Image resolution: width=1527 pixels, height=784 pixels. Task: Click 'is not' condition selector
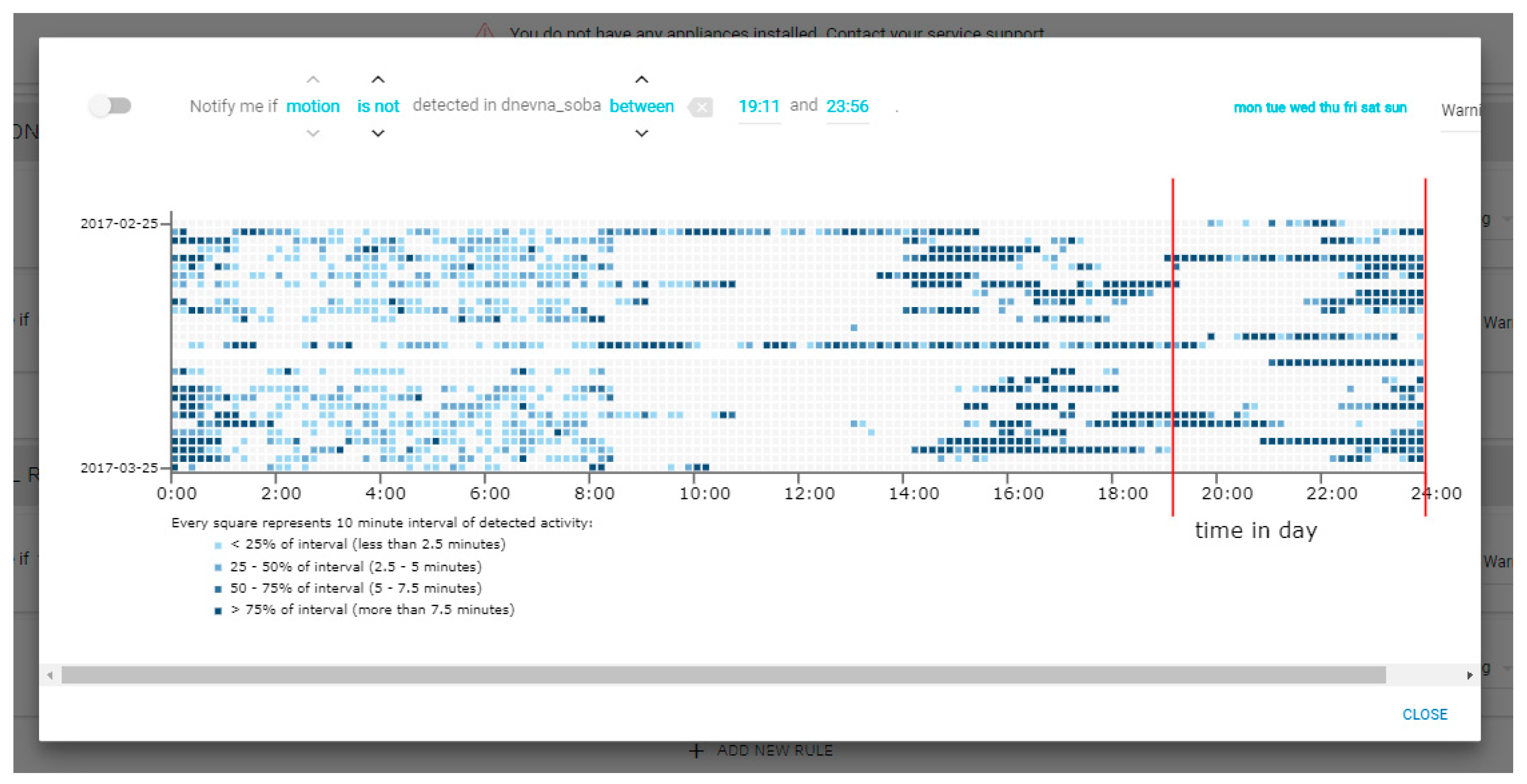tap(377, 107)
